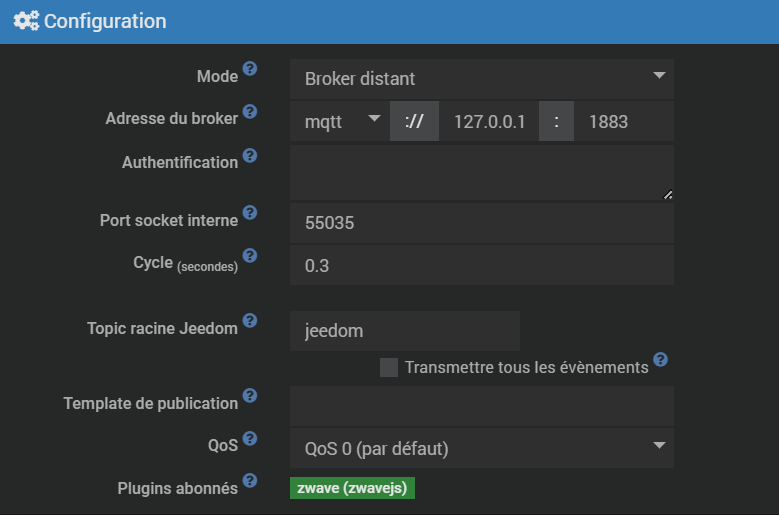
Task: Click help icon next to Mode
Action: [x=250, y=69]
